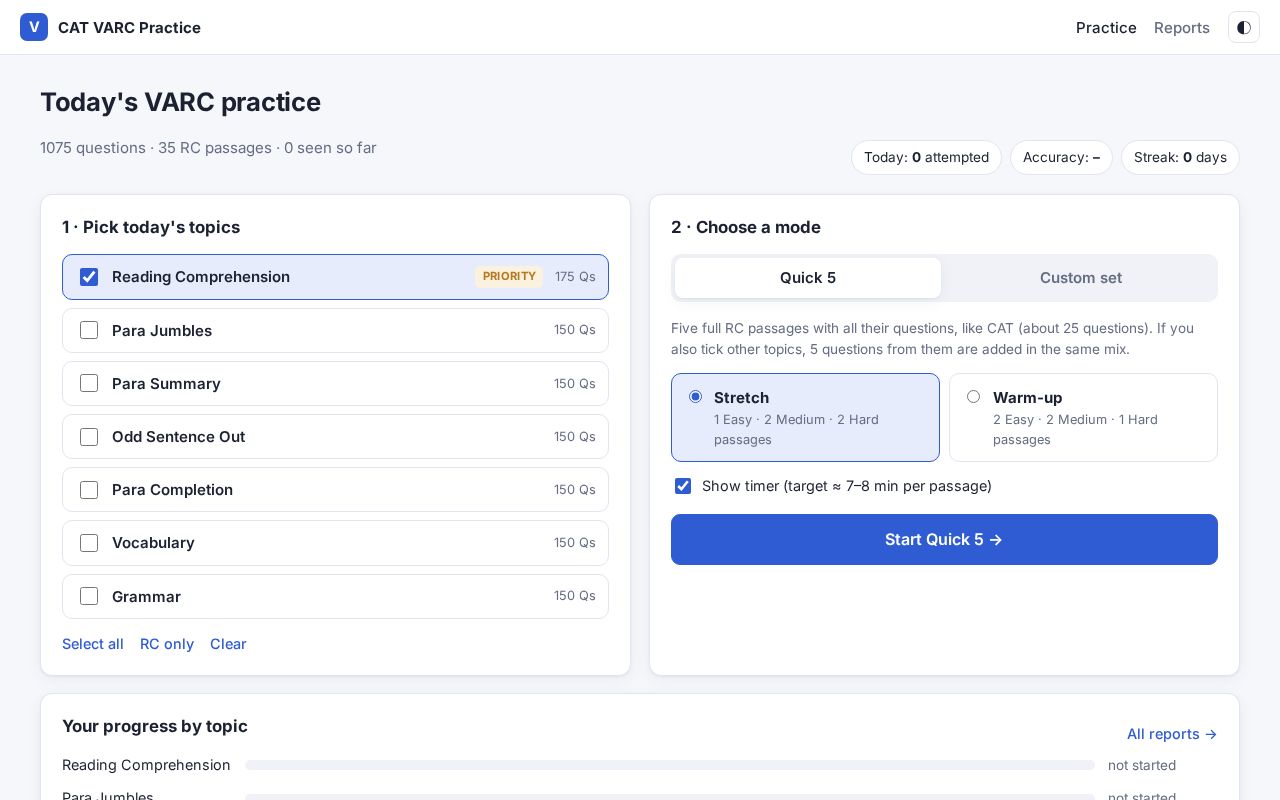Open the All reports link
1280x800 pixels.
[1172, 734]
